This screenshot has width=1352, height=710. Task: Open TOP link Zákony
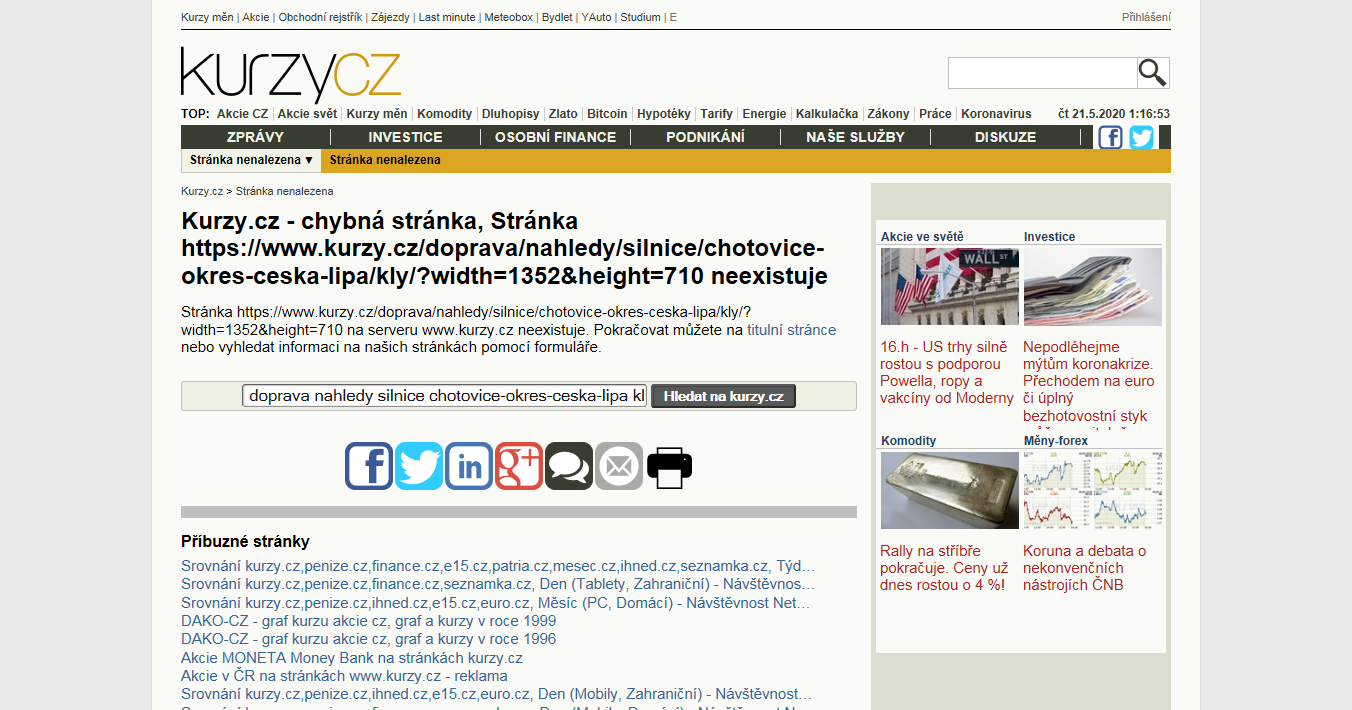(x=888, y=114)
